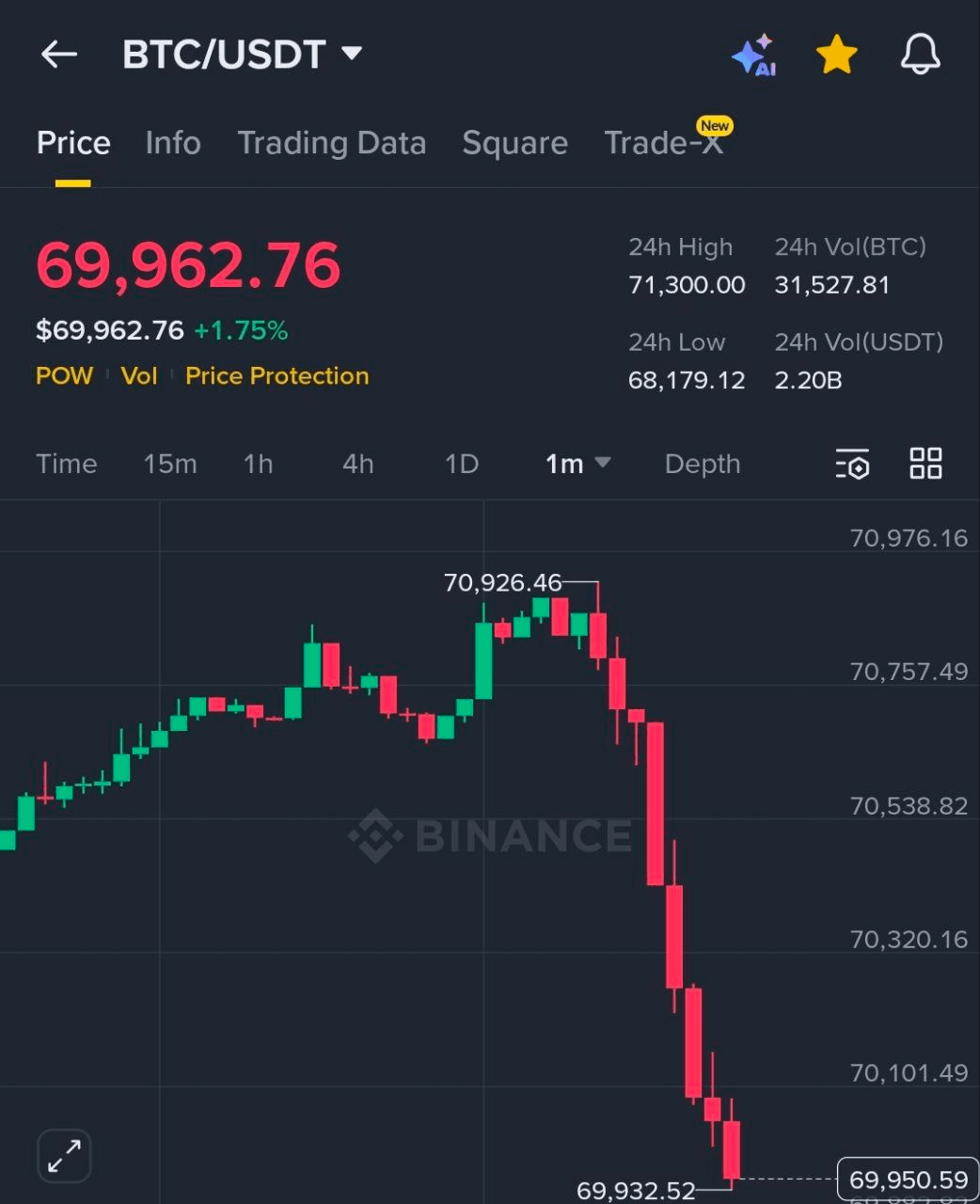Image resolution: width=980 pixels, height=1204 pixels.
Task: Open chart indicator settings icon
Action: [852, 464]
